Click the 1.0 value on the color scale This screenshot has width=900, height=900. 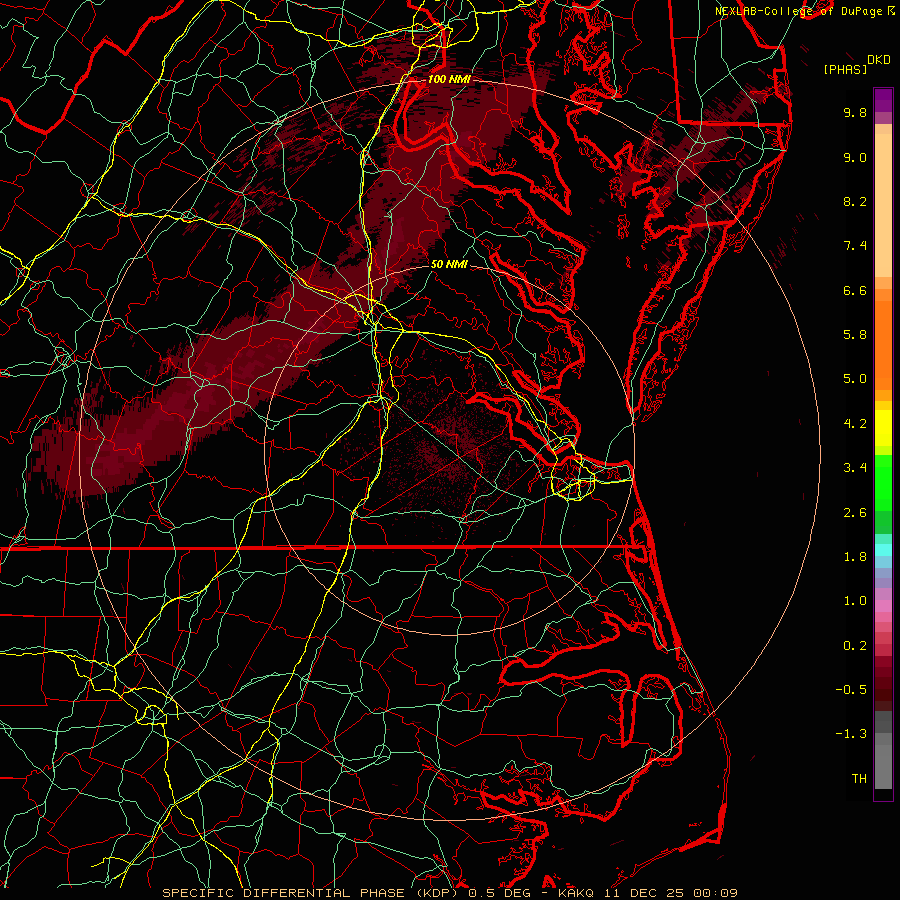tap(855, 601)
